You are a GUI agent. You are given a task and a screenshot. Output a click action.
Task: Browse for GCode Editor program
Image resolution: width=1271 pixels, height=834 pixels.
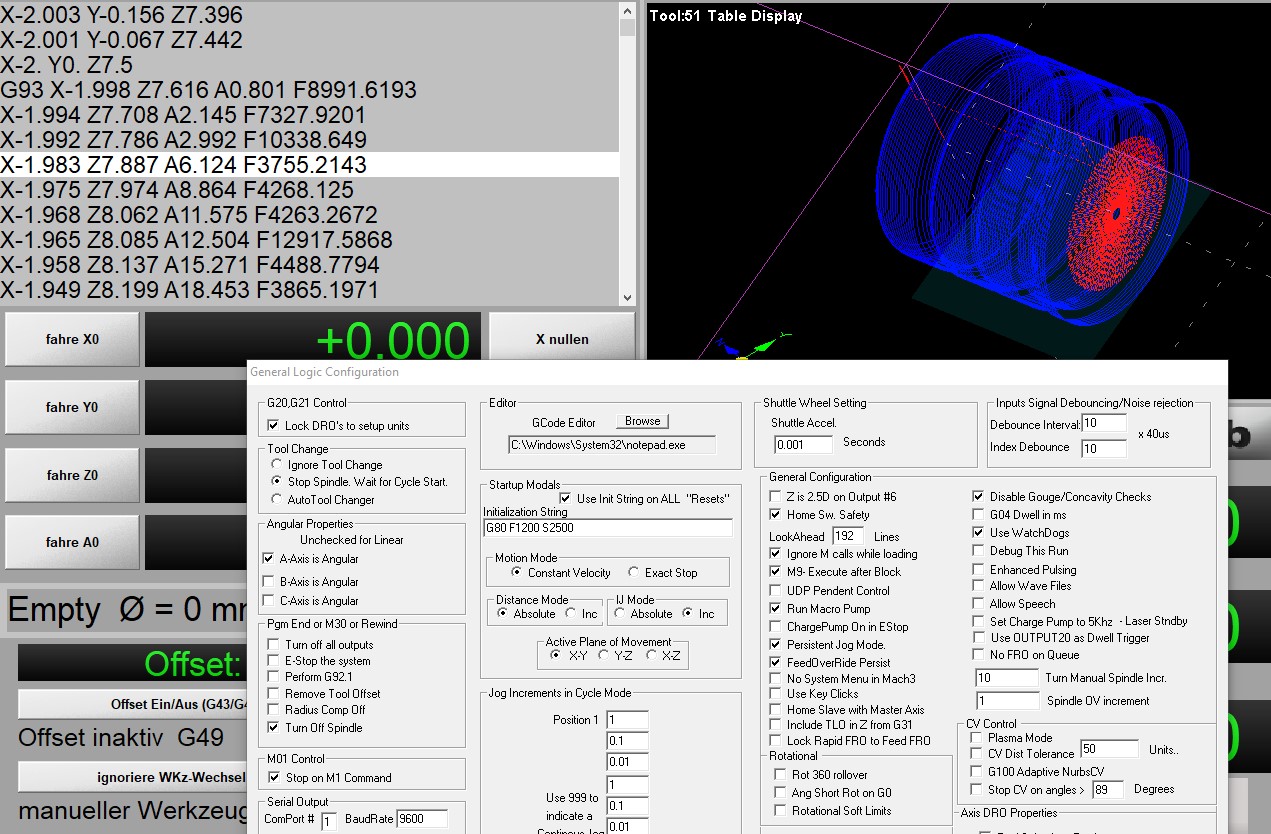642,421
